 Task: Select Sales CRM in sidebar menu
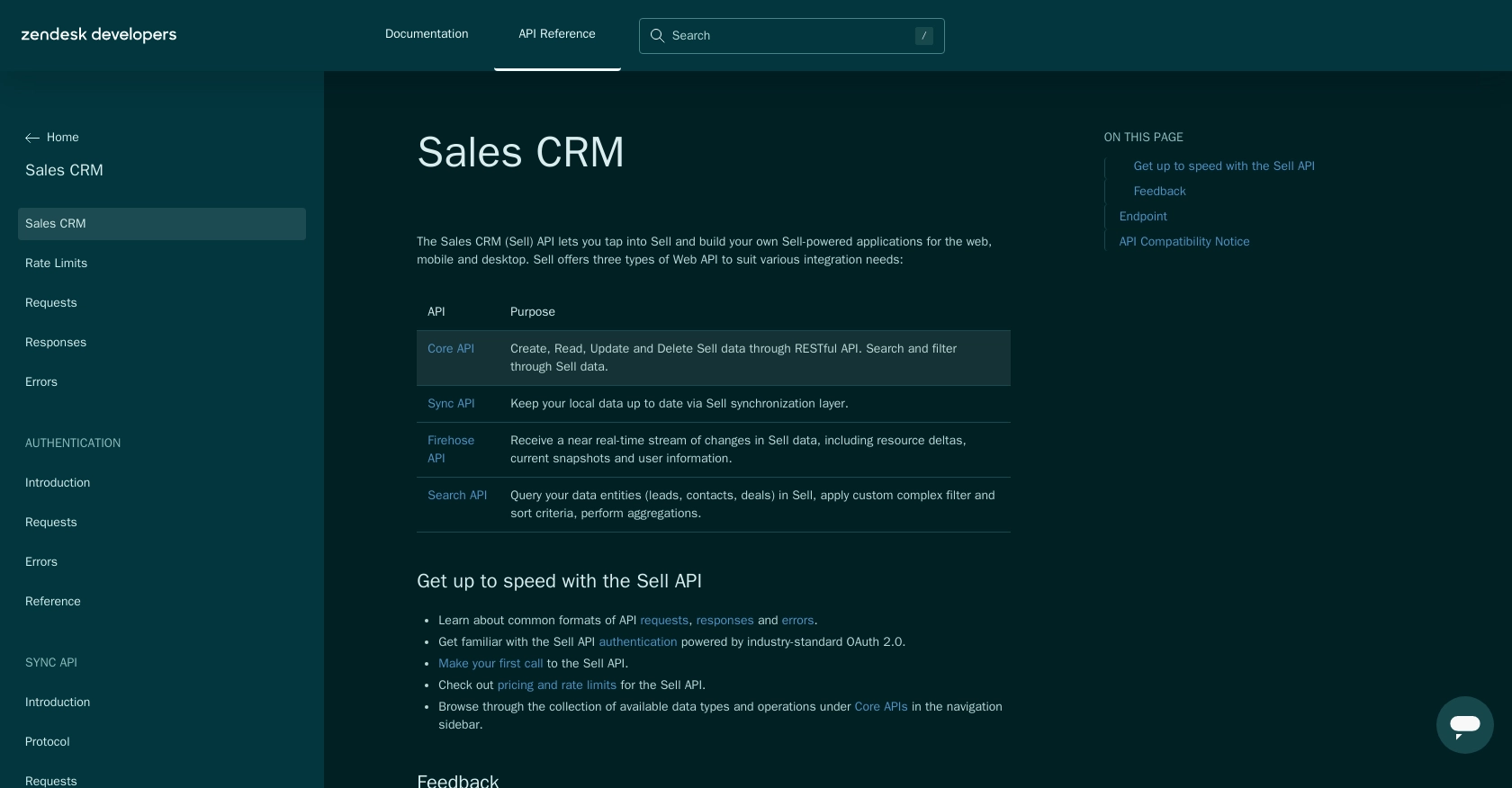pos(162,224)
